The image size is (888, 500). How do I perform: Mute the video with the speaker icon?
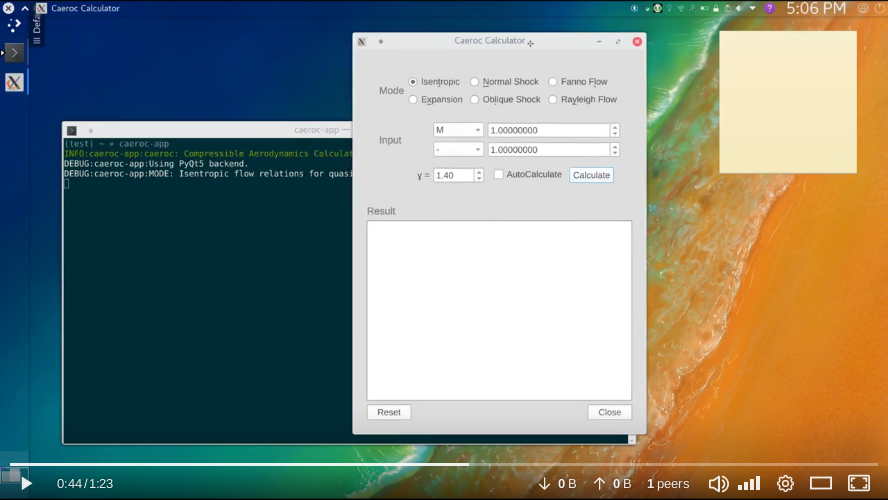[x=718, y=484]
